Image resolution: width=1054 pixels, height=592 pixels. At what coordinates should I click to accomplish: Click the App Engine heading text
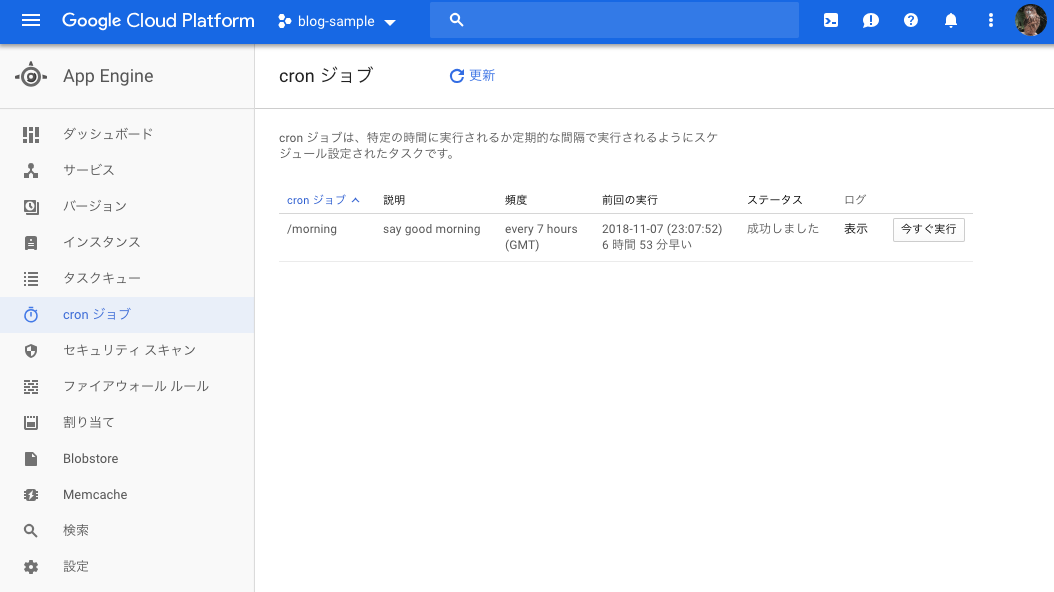click(x=108, y=76)
